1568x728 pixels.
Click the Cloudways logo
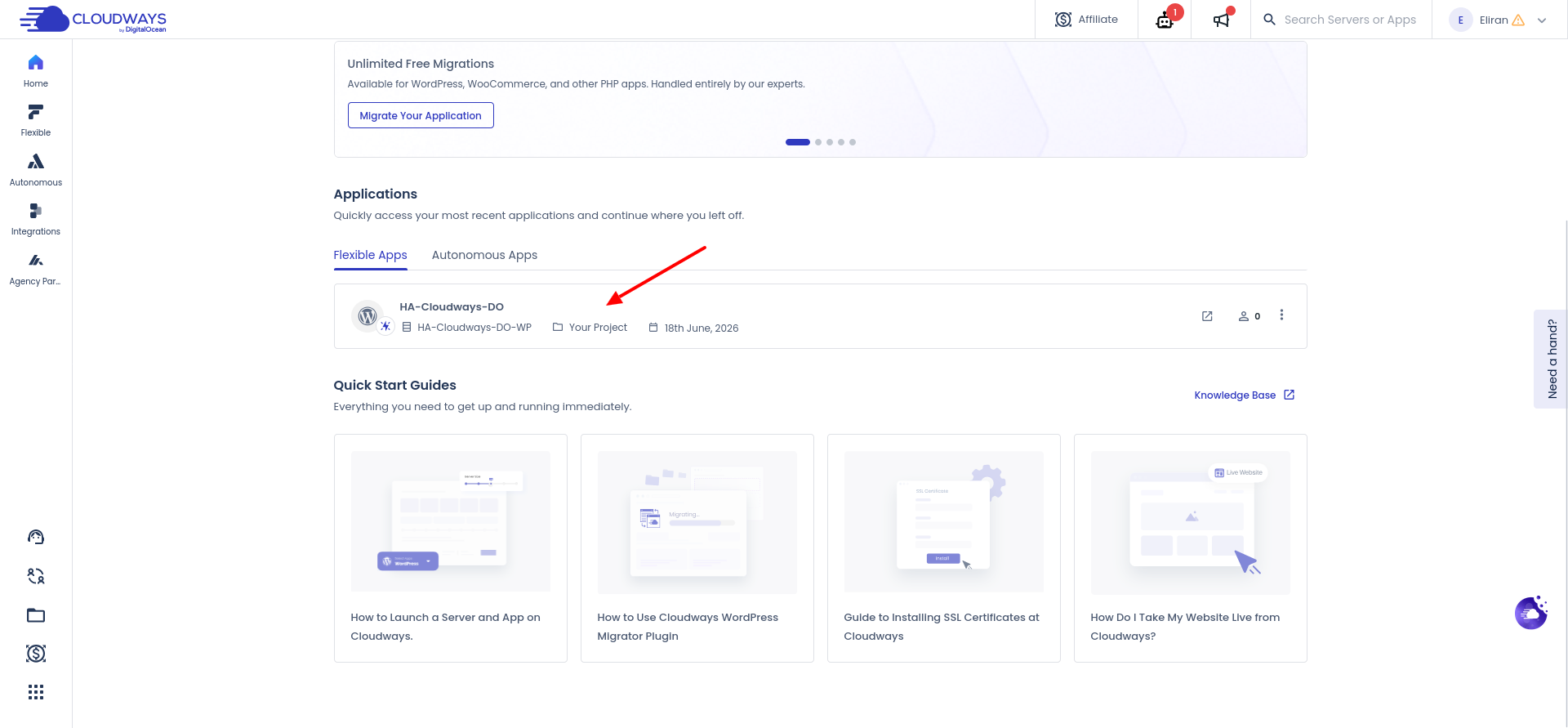coord(93,19)
